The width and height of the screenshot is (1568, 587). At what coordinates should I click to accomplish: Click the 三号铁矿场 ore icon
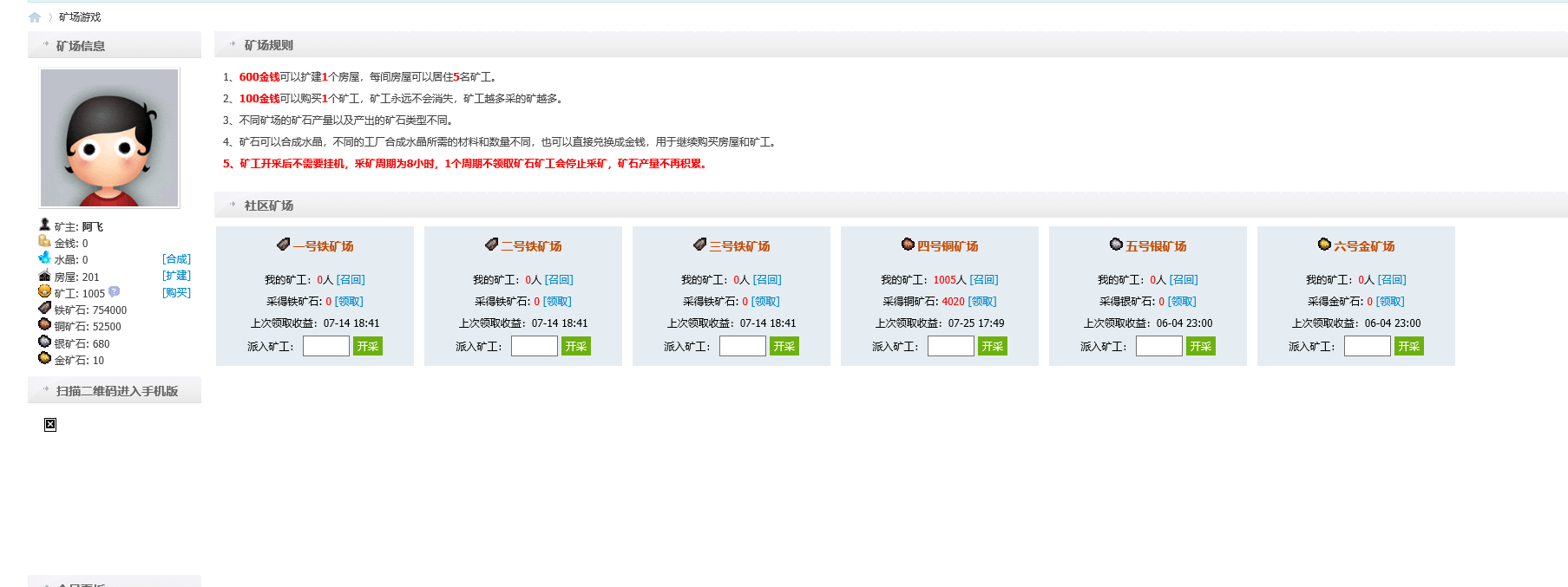700,245
